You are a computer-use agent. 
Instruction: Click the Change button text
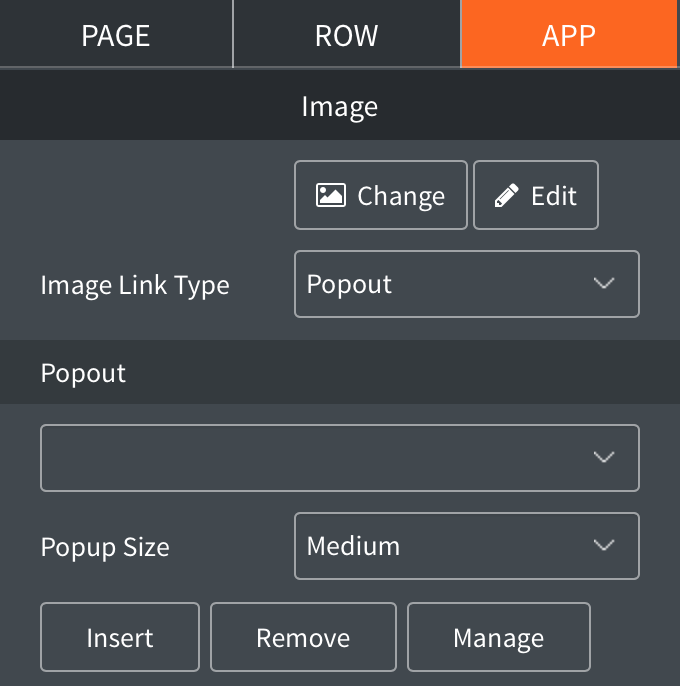pos(401,196)
